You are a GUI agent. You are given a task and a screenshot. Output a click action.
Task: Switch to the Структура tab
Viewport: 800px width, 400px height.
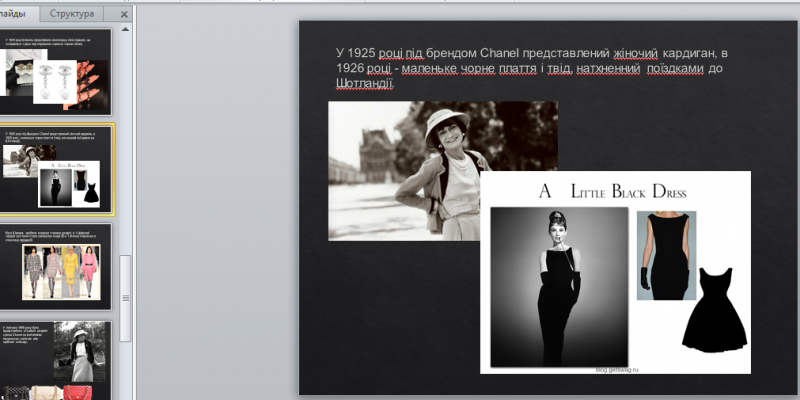pos(72,14)
